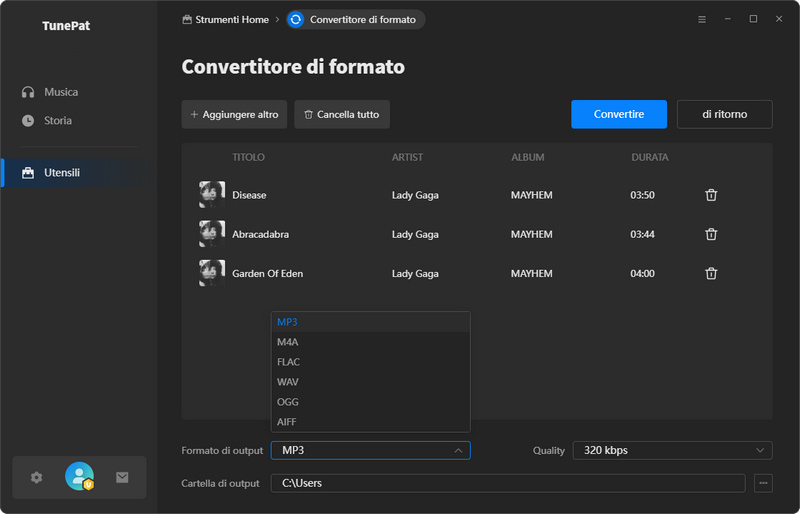The height and width of the screenshot is (514, 800).
Task: Expand the Quality 320 kbps dropdown
Action: tap(672, 450)
